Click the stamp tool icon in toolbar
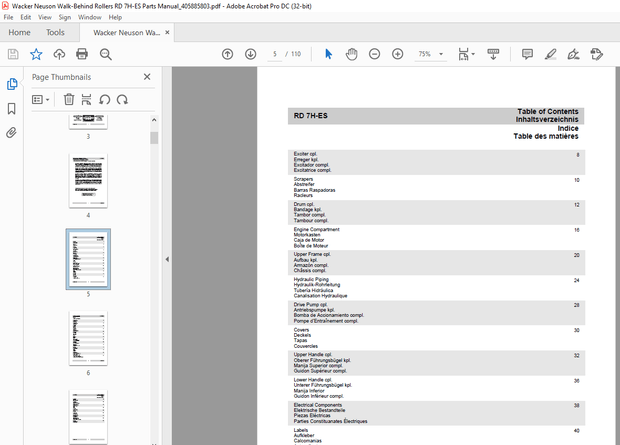This screenshot has height=445, width=620. 596,54
